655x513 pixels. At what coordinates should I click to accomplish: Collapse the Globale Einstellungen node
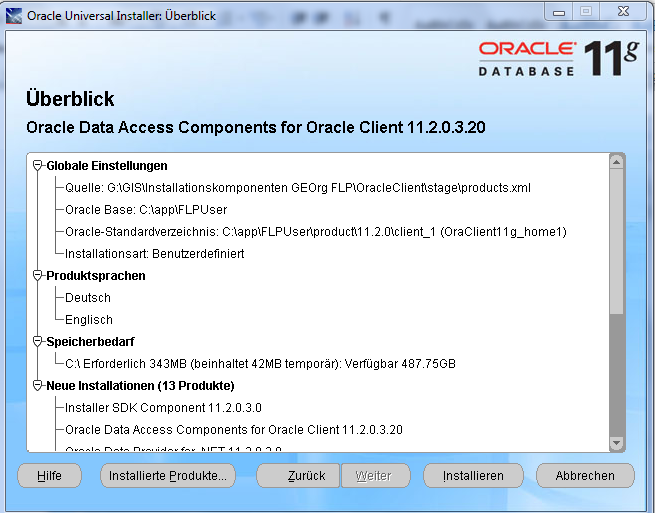click(x=38, y=165)
